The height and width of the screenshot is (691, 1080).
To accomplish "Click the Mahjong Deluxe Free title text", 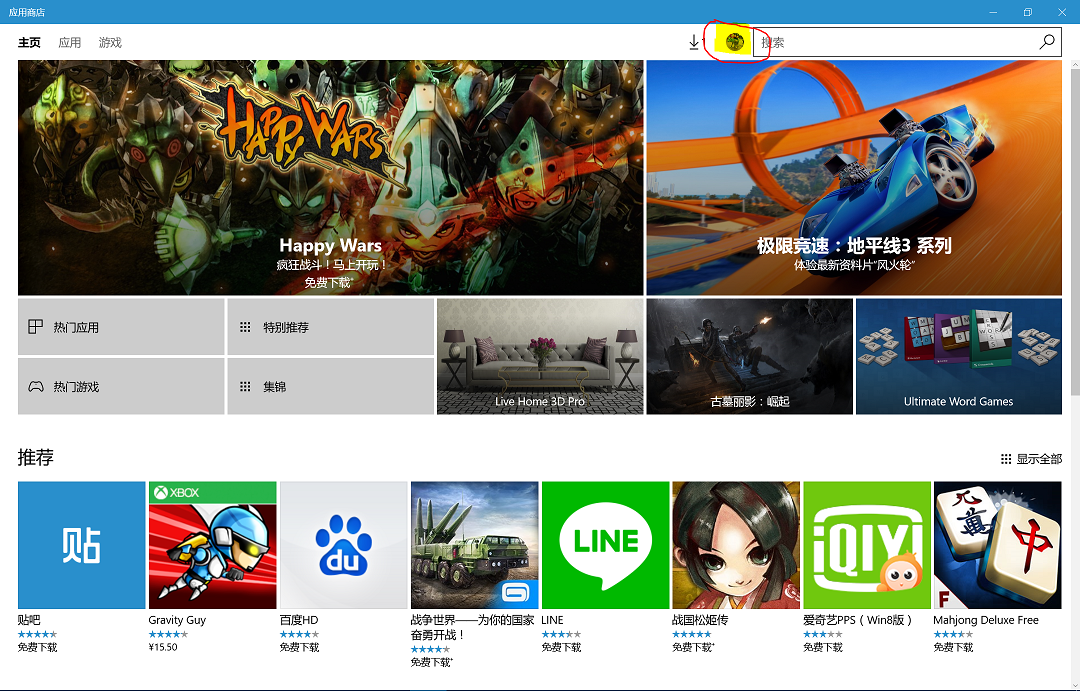I will point(986,620).
